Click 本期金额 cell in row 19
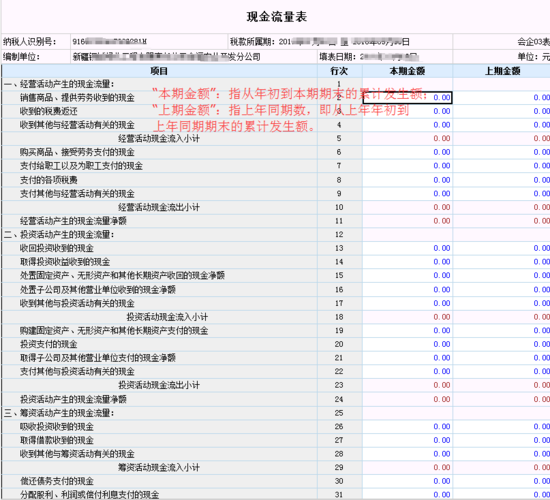 tap(407, 331)
